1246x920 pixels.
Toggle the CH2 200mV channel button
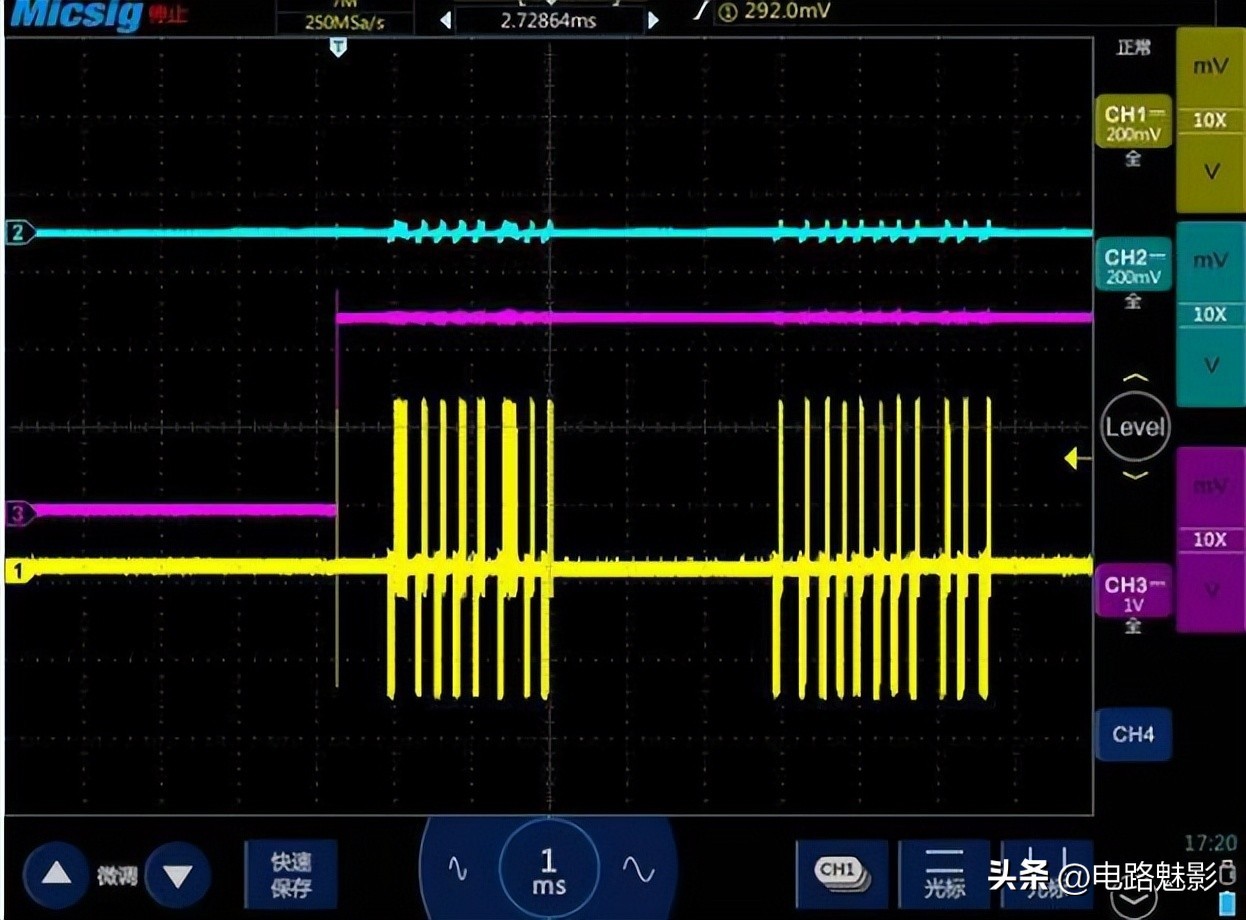coord(1133,266)
